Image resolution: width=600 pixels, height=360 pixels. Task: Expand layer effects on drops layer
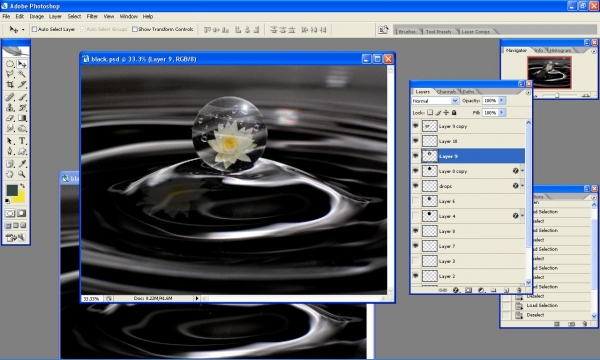[522, 186]
